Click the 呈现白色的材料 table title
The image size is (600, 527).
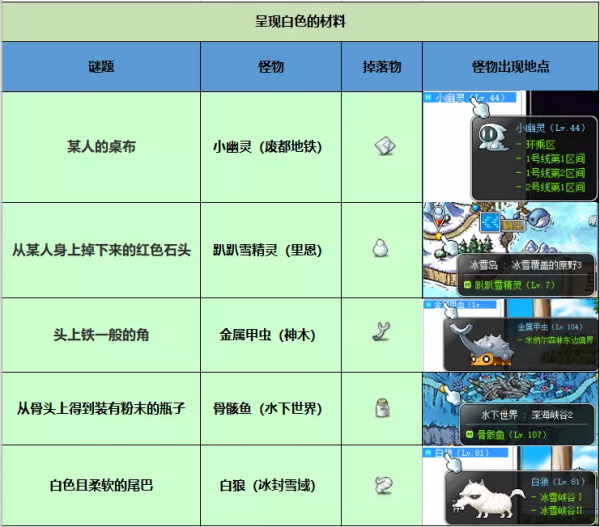[300, 21]
